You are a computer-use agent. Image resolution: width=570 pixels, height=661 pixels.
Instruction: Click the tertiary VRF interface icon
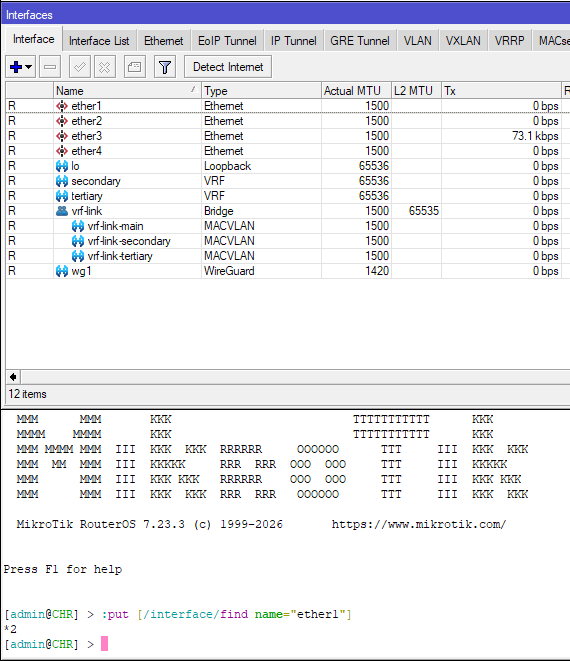click(62, 196)
